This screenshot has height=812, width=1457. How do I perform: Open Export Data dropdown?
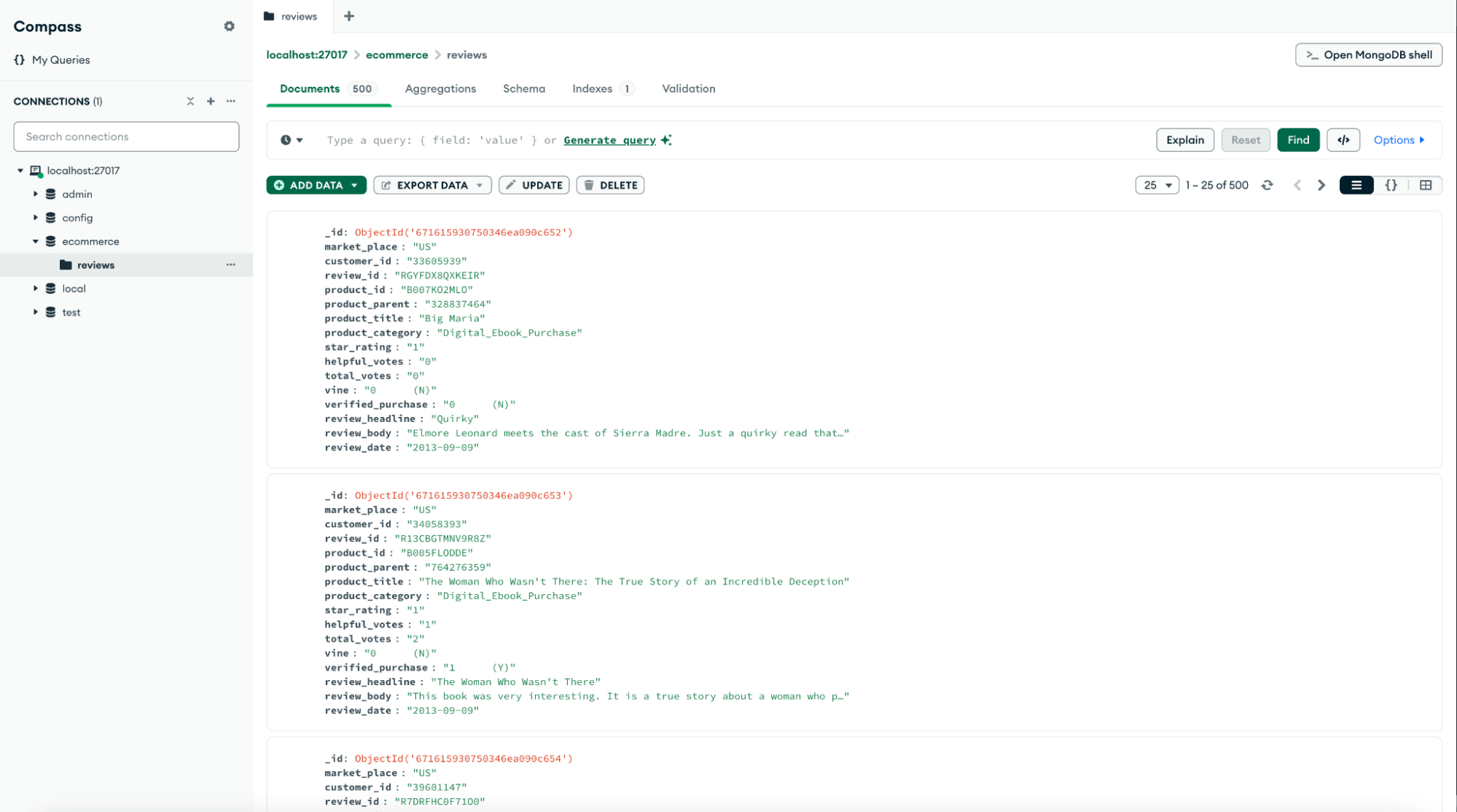click(432, 185)
